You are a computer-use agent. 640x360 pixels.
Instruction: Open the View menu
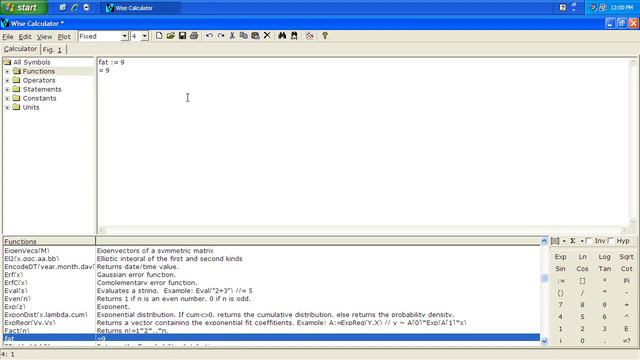click(x=44, y=37)
